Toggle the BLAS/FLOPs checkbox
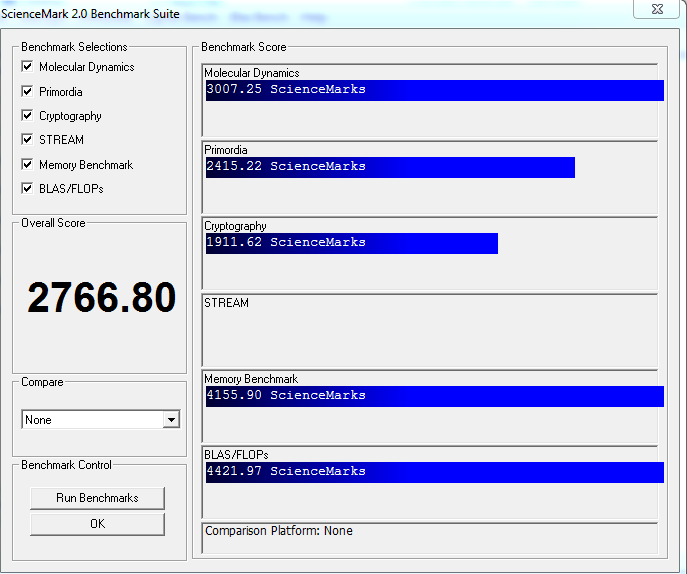This screenshot has width=687, height=574. (27, 188)
